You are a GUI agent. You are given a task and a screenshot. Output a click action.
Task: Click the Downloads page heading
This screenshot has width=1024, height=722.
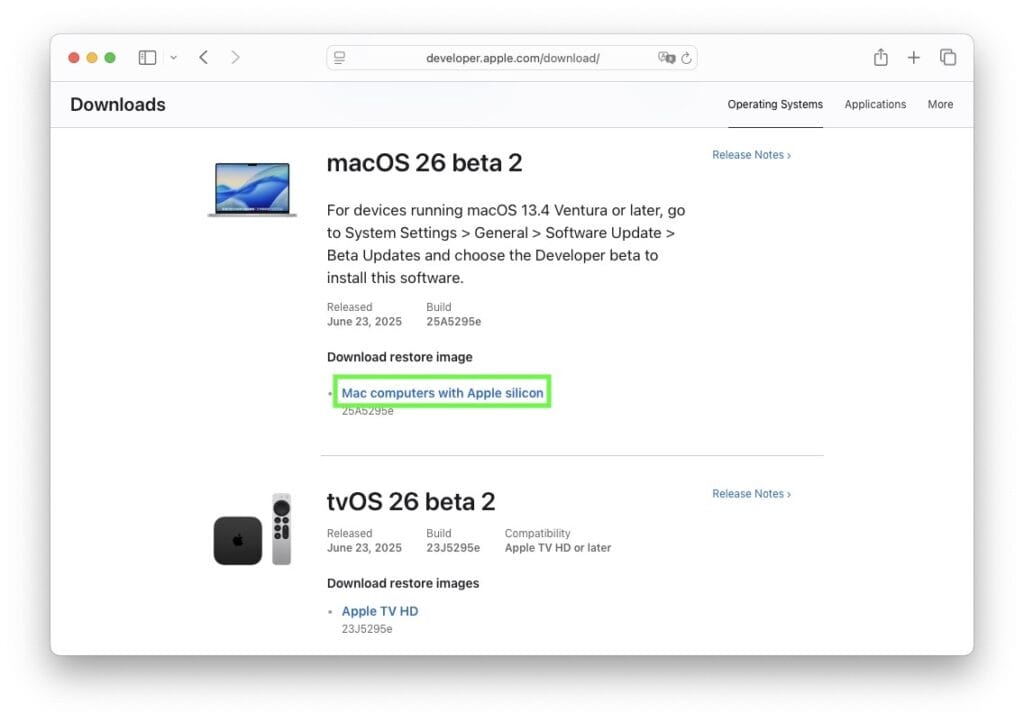[118, 104]
